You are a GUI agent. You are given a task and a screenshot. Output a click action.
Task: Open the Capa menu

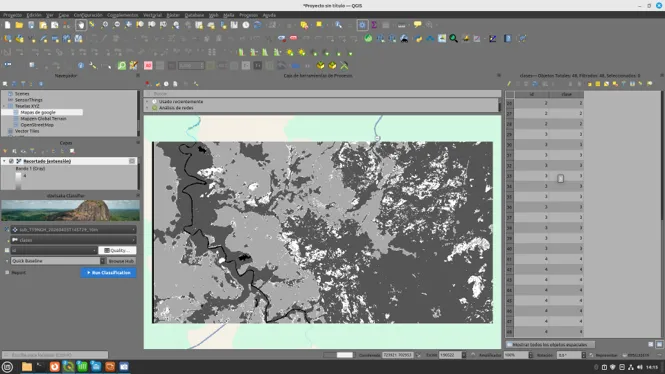tap(64, 15)
